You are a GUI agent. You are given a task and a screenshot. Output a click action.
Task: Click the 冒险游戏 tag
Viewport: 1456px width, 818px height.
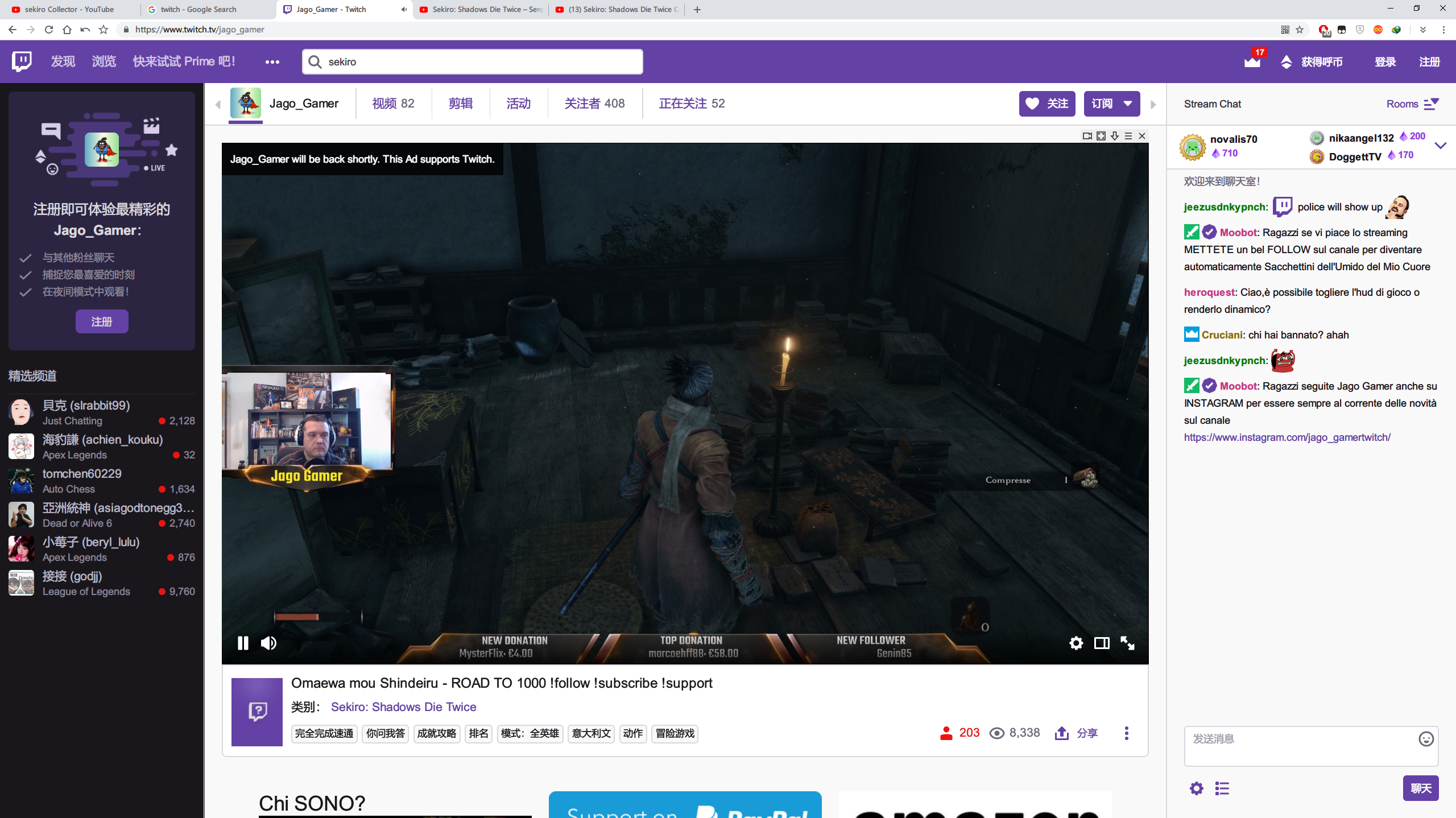675,733
